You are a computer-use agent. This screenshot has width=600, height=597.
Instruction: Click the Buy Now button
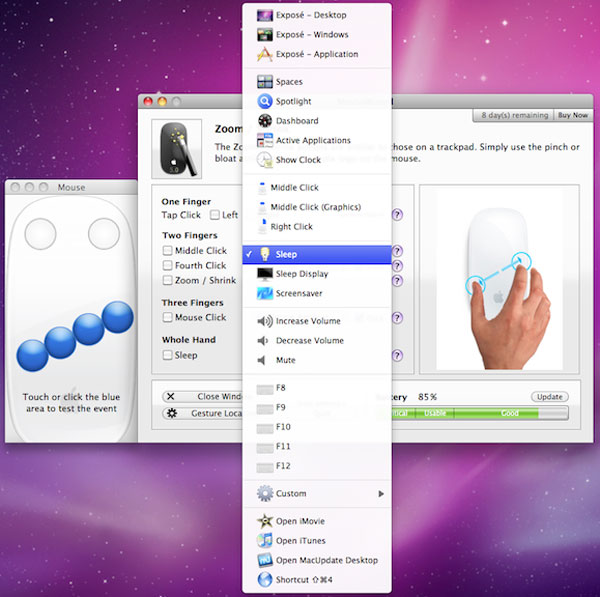click(573, 115)
